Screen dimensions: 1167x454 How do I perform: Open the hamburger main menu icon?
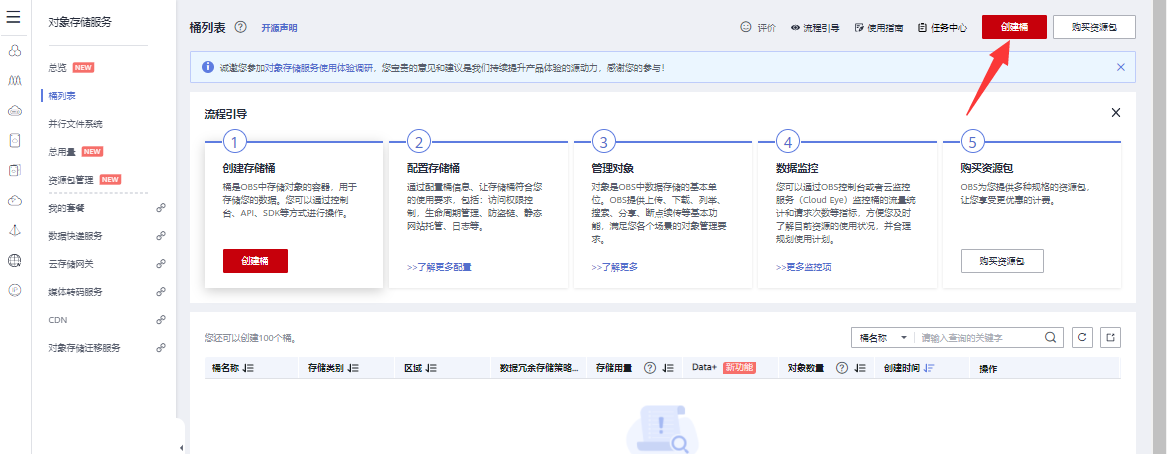pos(13,18)
